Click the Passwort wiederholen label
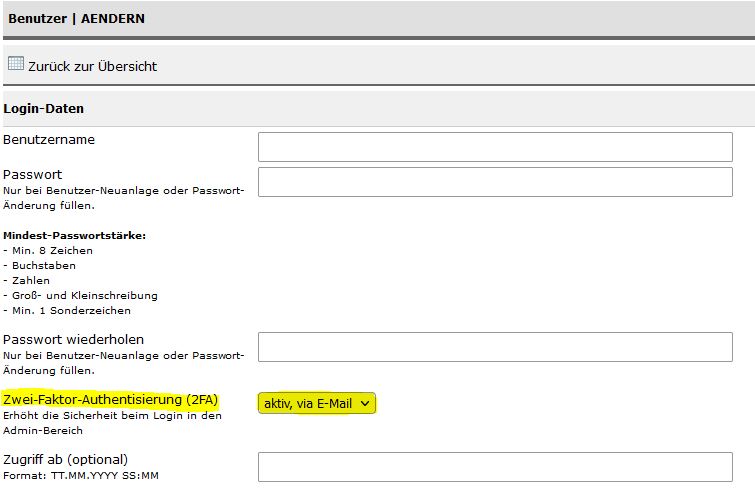The width and height of the screenshot is (755, 491). click(73, 339)
